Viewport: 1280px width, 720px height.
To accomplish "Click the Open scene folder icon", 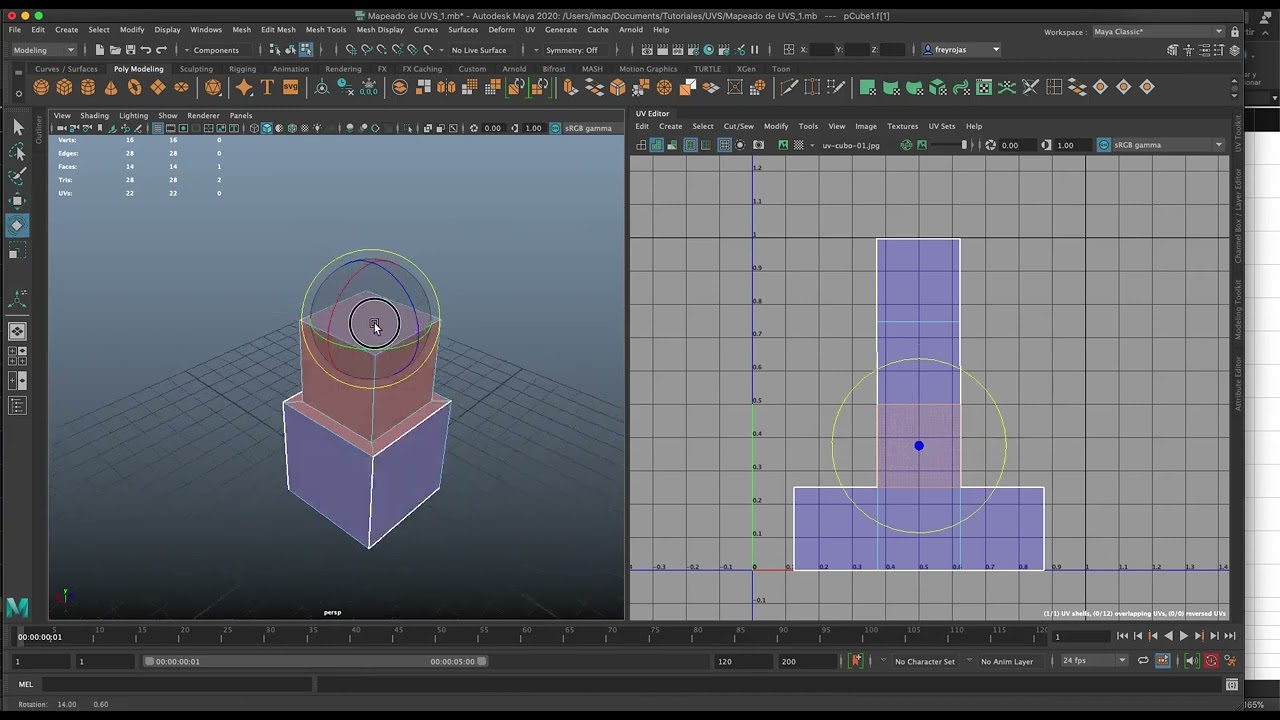I will (x=116, y=49).
